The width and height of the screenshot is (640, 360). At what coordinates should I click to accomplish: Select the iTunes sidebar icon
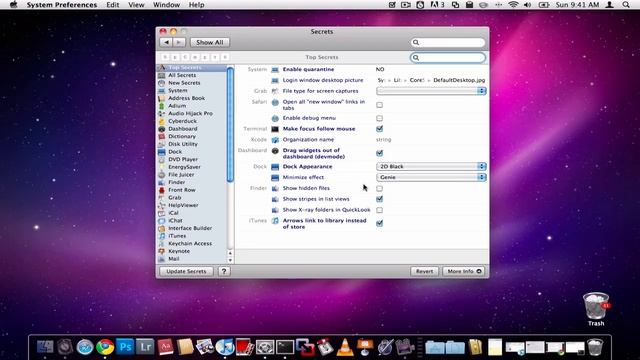[162, 236]
